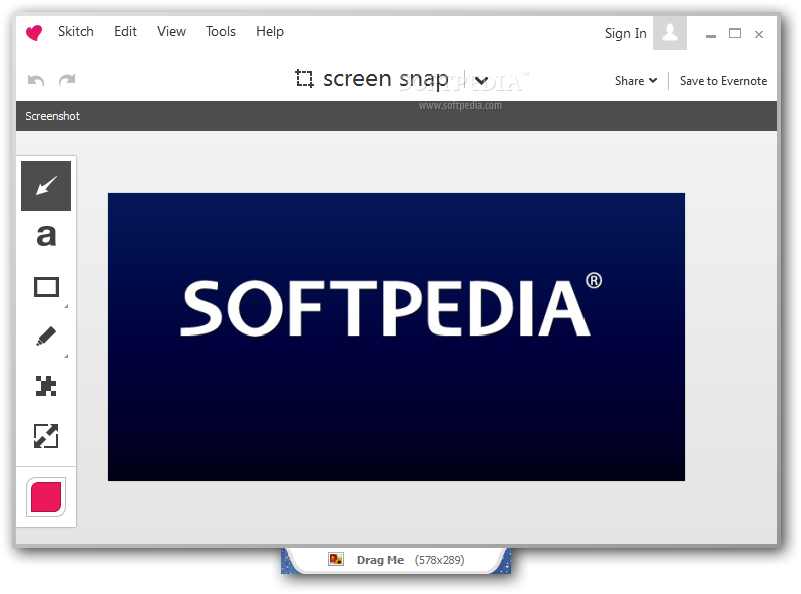Click the Undo arrow

point(36,80)
